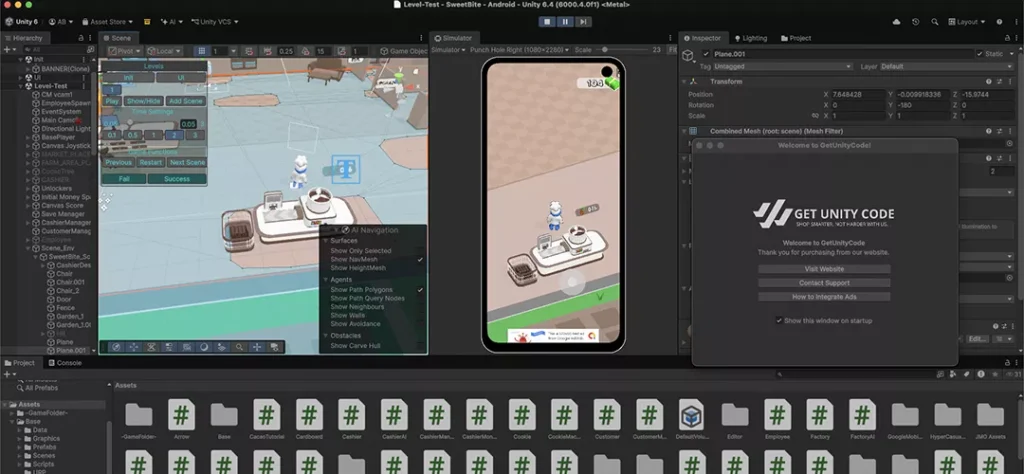Open global Search magnifier in toolbar
This screenshot has height=474, width=1024.
click(933, 22)
